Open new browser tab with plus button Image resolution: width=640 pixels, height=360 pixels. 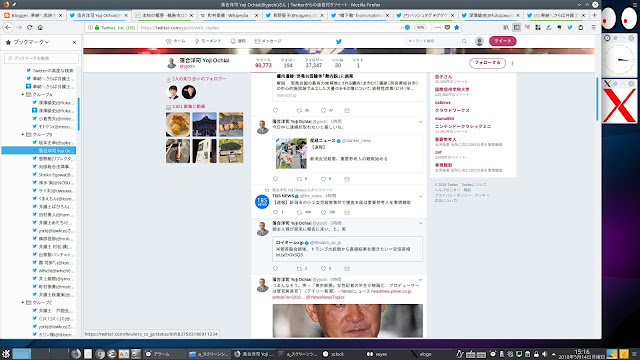[594, 15]
